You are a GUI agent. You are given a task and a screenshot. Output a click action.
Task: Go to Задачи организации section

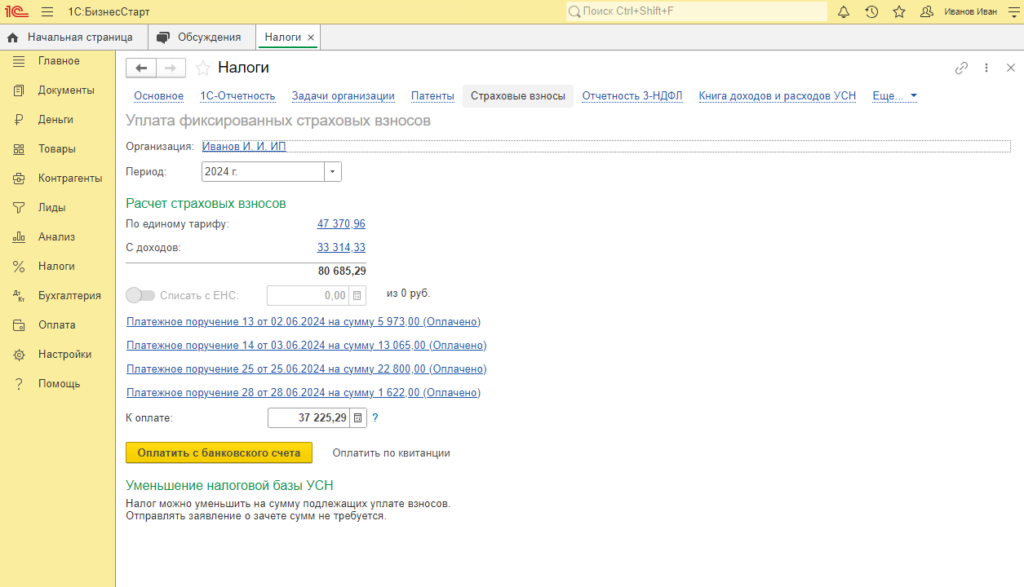[343, 96]
